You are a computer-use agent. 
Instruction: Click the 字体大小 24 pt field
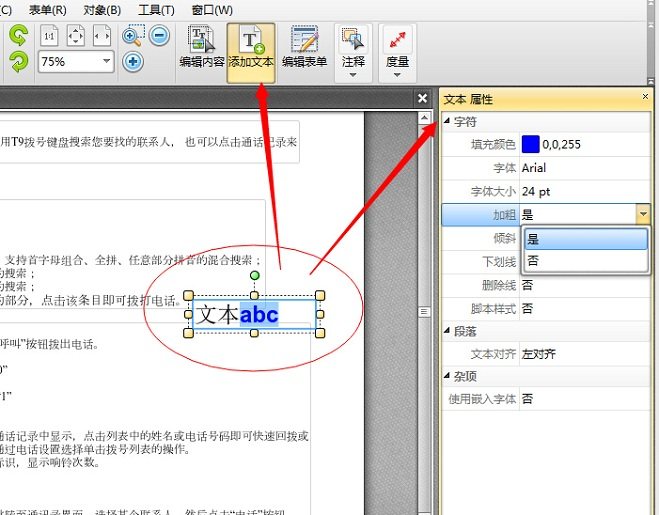pos(585,192)
